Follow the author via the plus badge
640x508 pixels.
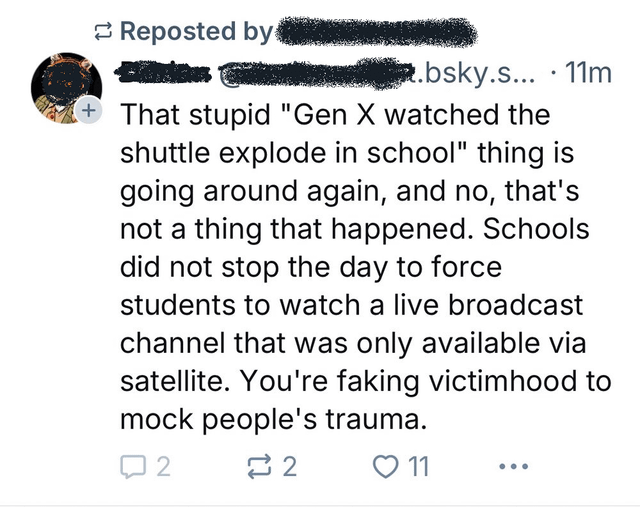86,111
